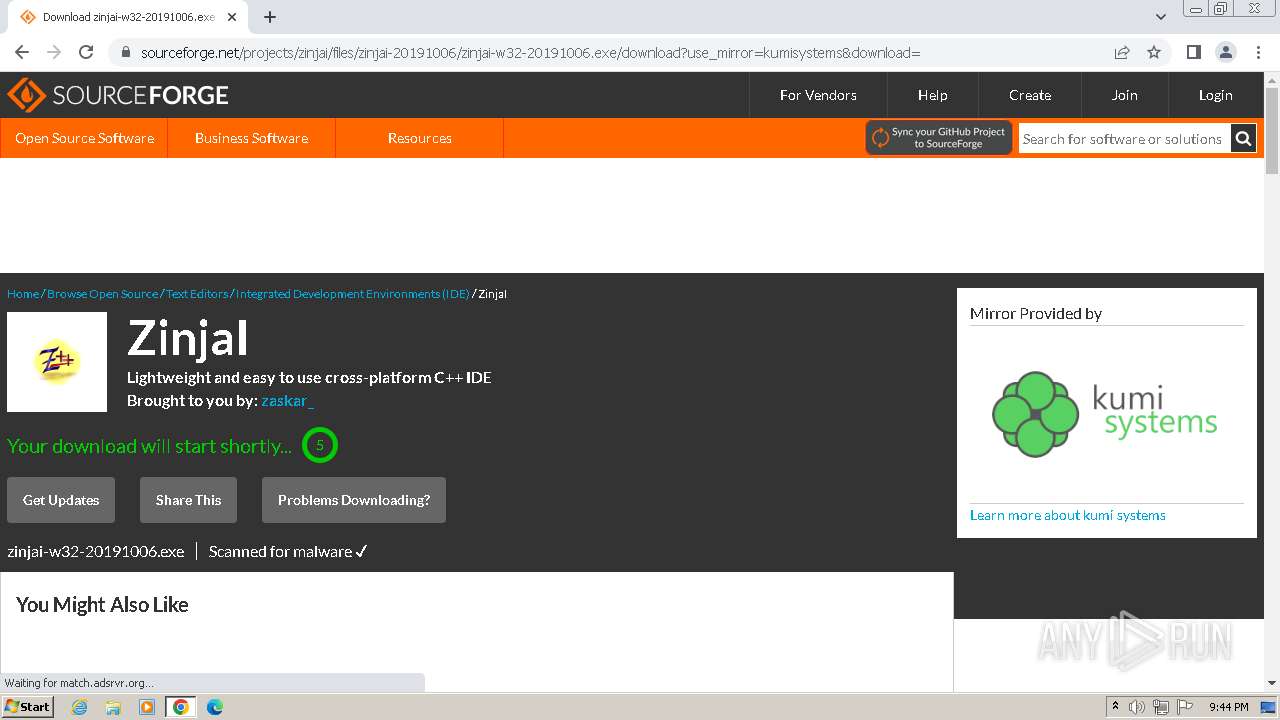Close the Download zinjai tab
The image size is (1280, 720).
232,17
